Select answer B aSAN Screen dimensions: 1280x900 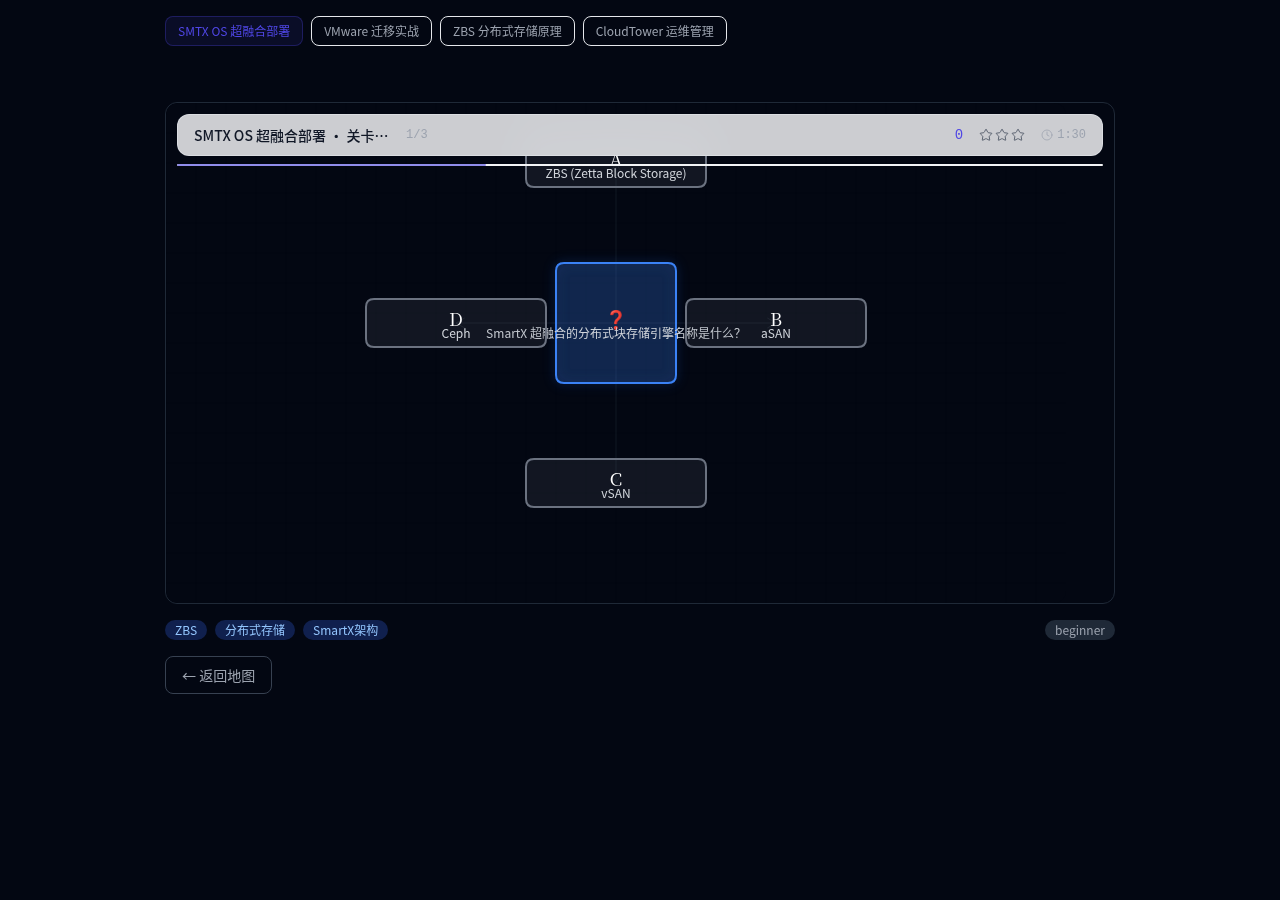[776, 323]
